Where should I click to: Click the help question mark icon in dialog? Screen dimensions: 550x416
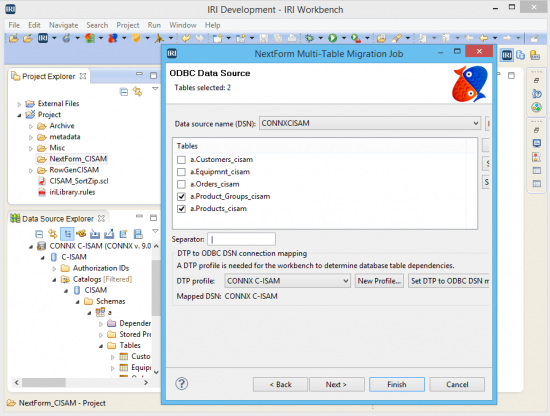pyautogui.click(x=181, y=384)
